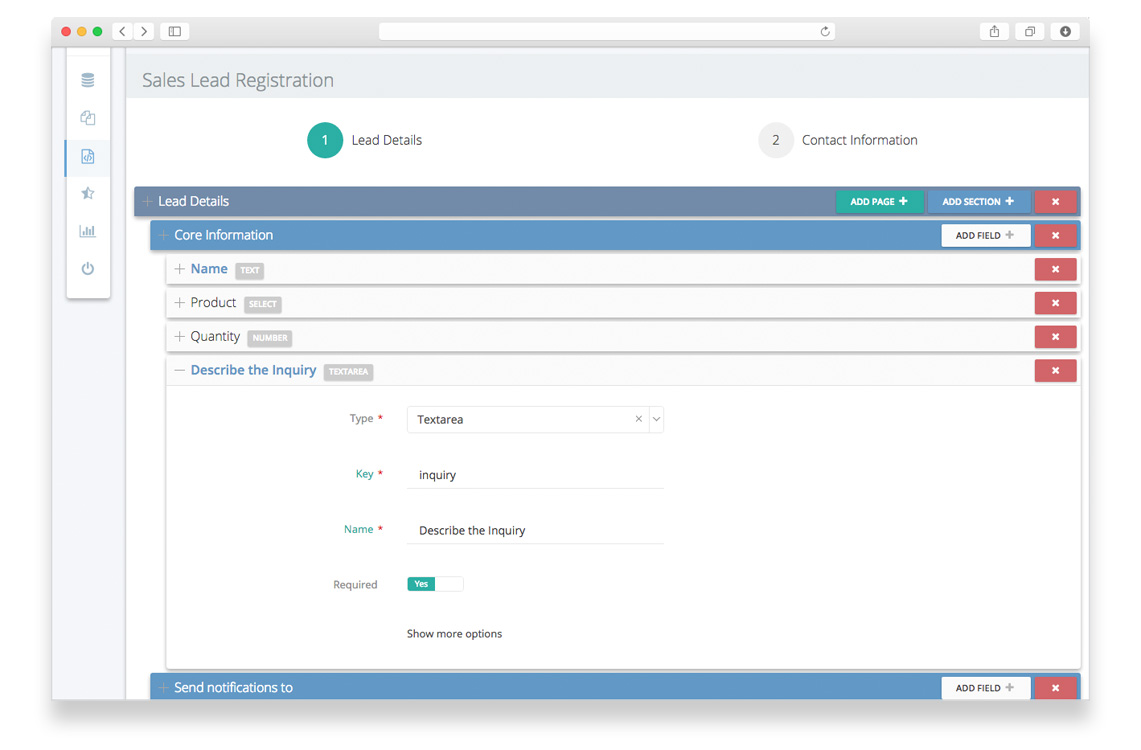This screenshot has width=1141, height=750.
Task: Click the Add Page button
Action: pyautogui.click(x=879, y=202)
